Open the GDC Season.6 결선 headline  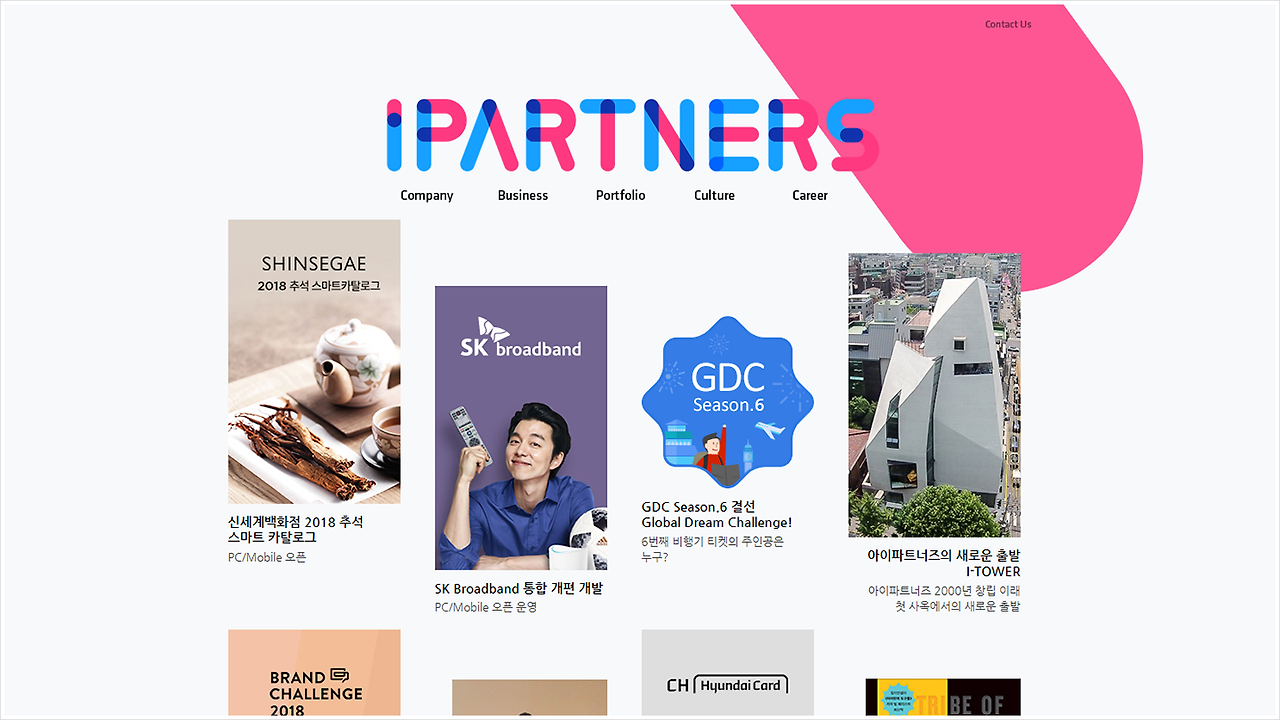click(x=717, y=514)
